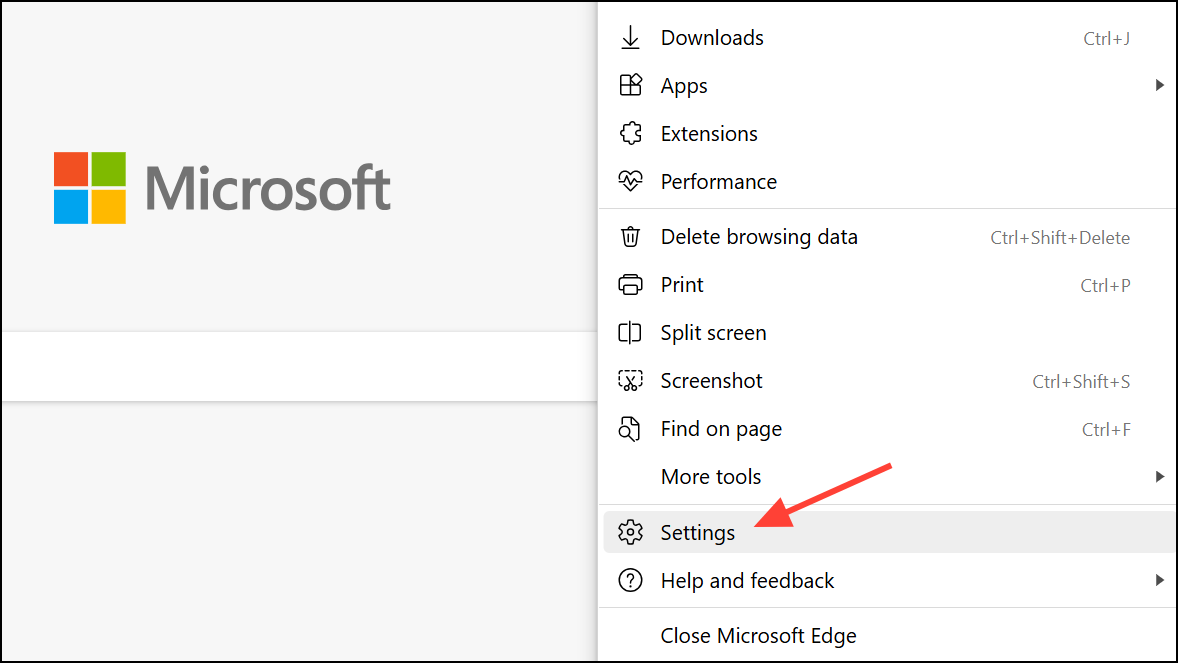Open the Downloads list
The height and width of the screenshot is (663, 1178).
coord(711,37)
